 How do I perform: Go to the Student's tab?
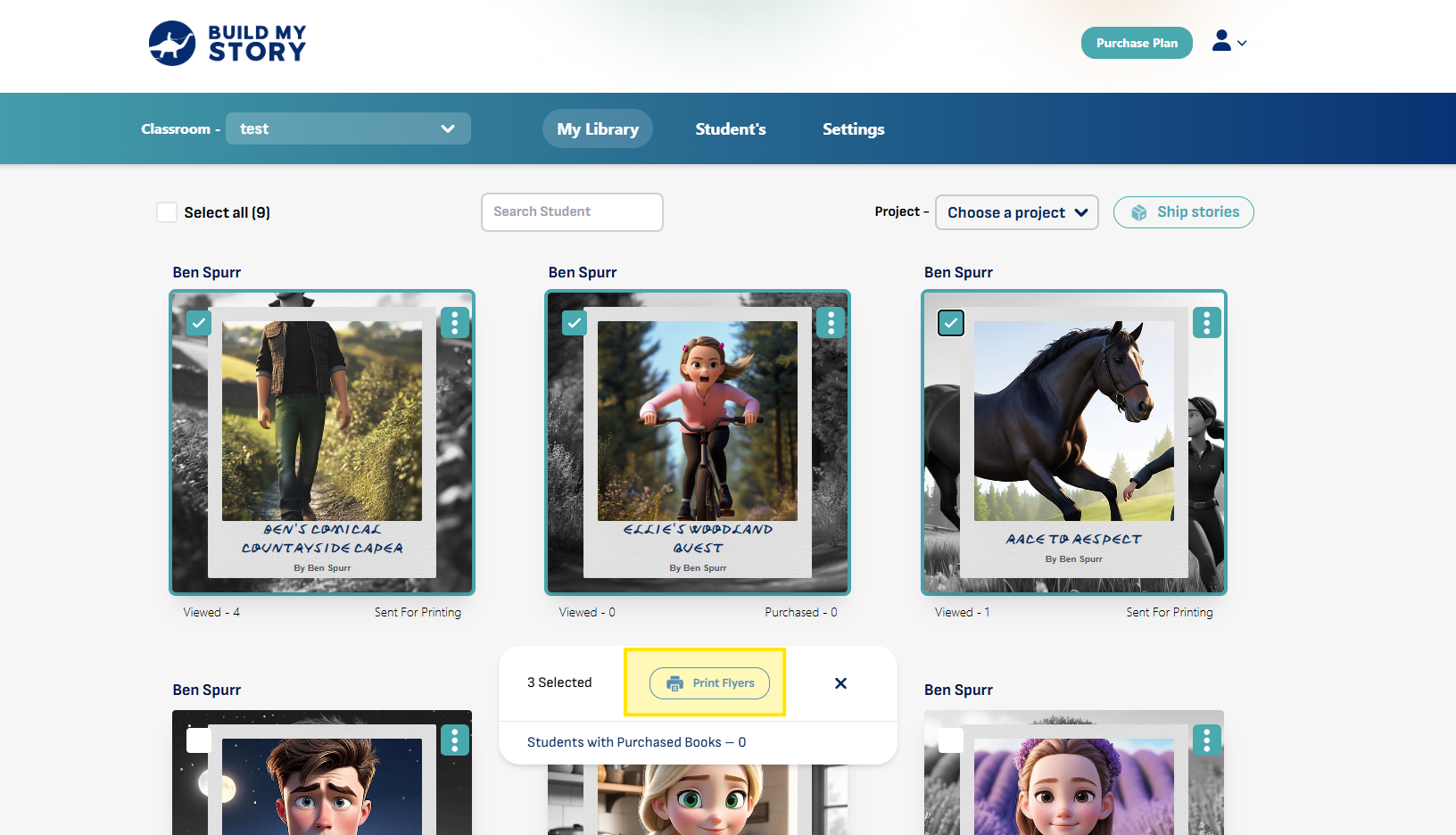tap(731, 128)
